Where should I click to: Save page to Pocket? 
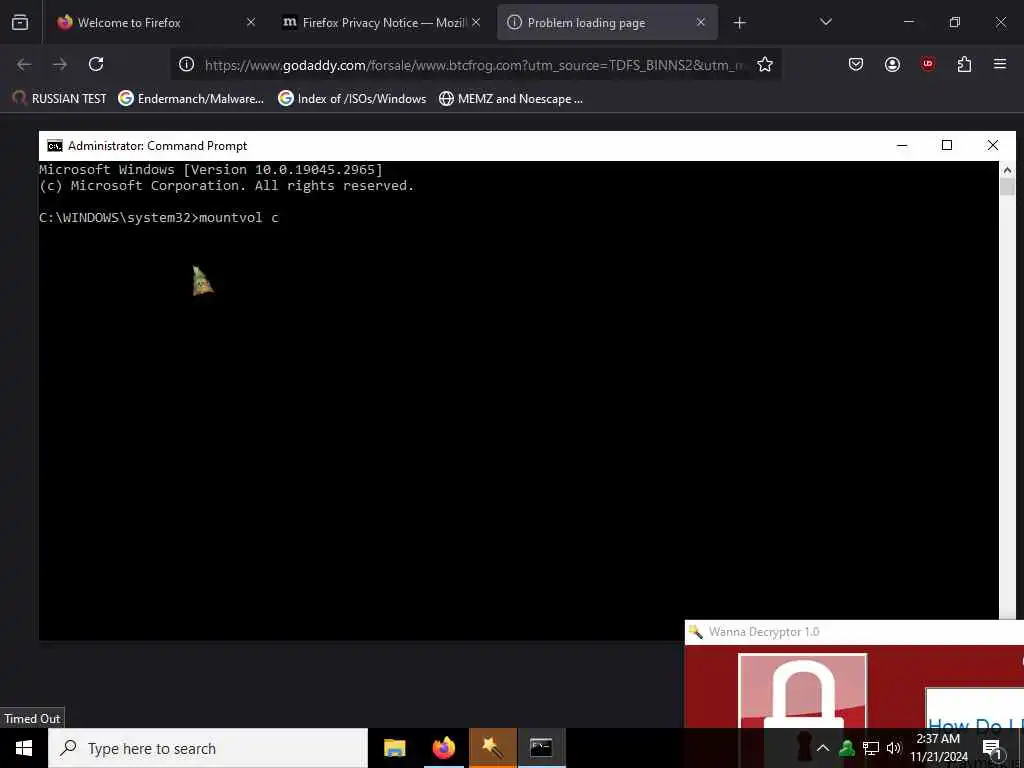click(x=856, y=64)
